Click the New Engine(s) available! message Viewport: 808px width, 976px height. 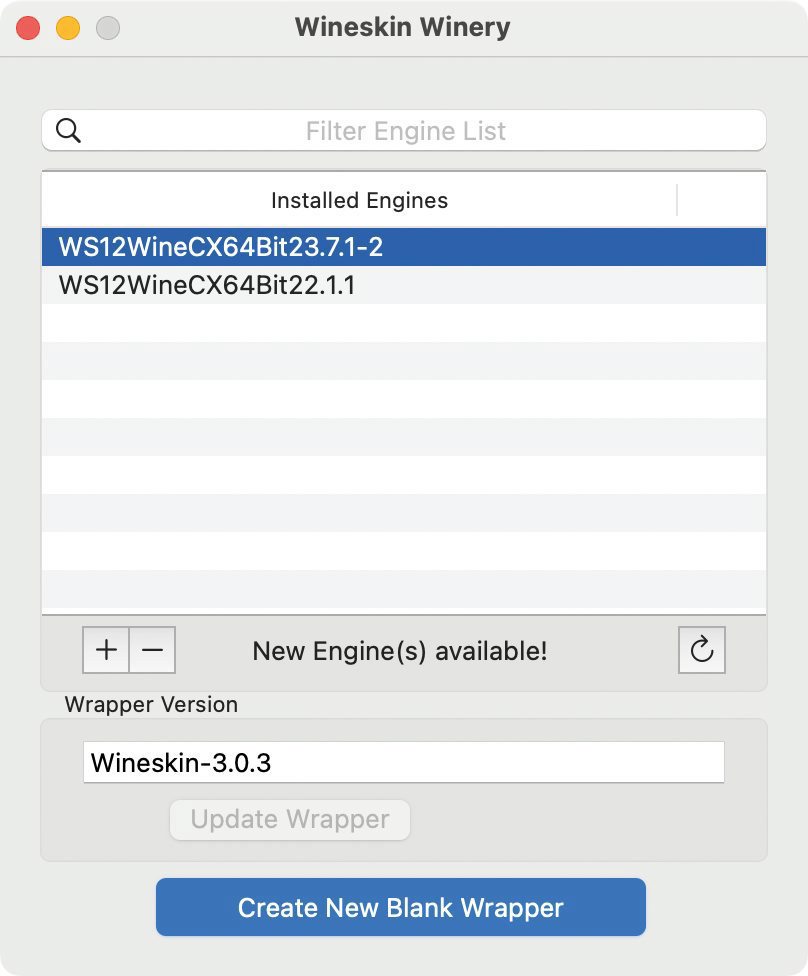point(400,651)
